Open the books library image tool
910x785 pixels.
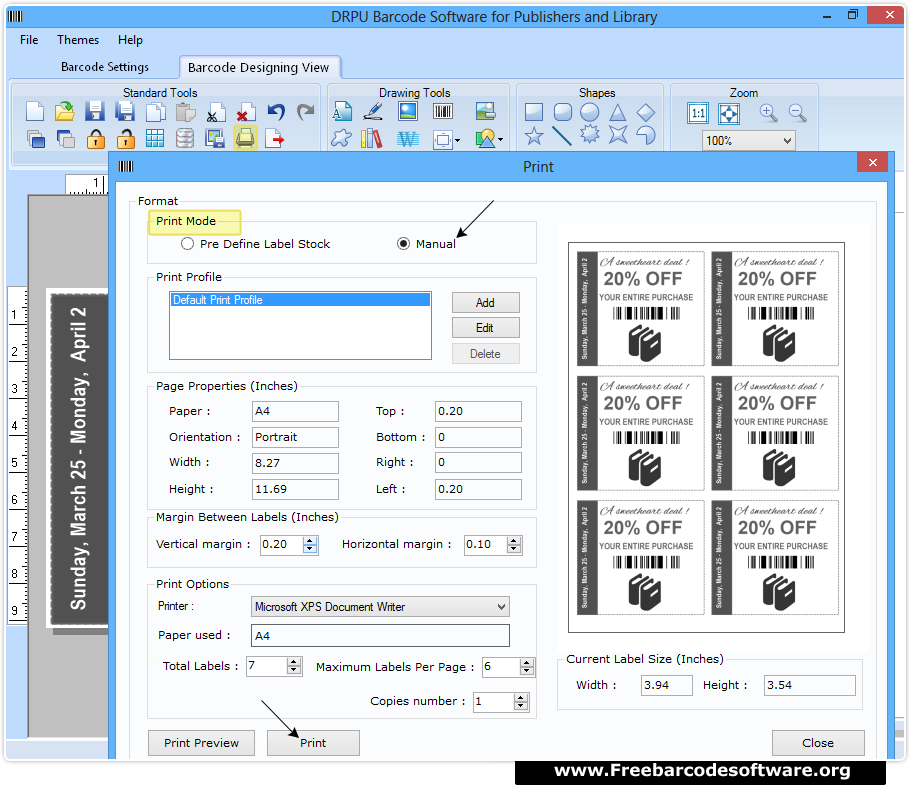371,139
